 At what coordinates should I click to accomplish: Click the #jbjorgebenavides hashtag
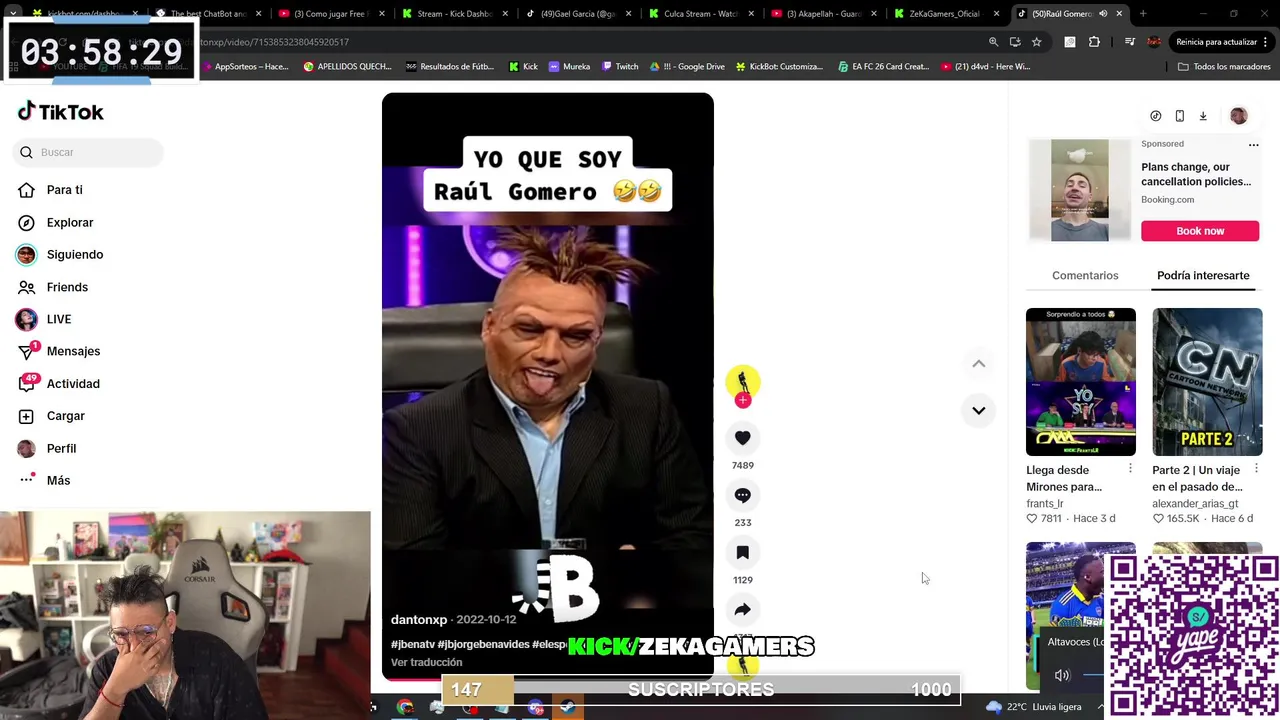tap(484, 644)
